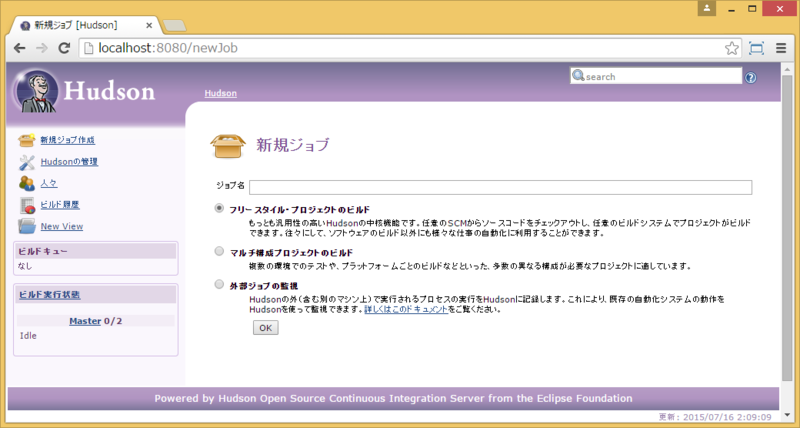Open the Master node link
Image resolution: width=800 pixels, height=428 pixels.
(x=85, y=321)
